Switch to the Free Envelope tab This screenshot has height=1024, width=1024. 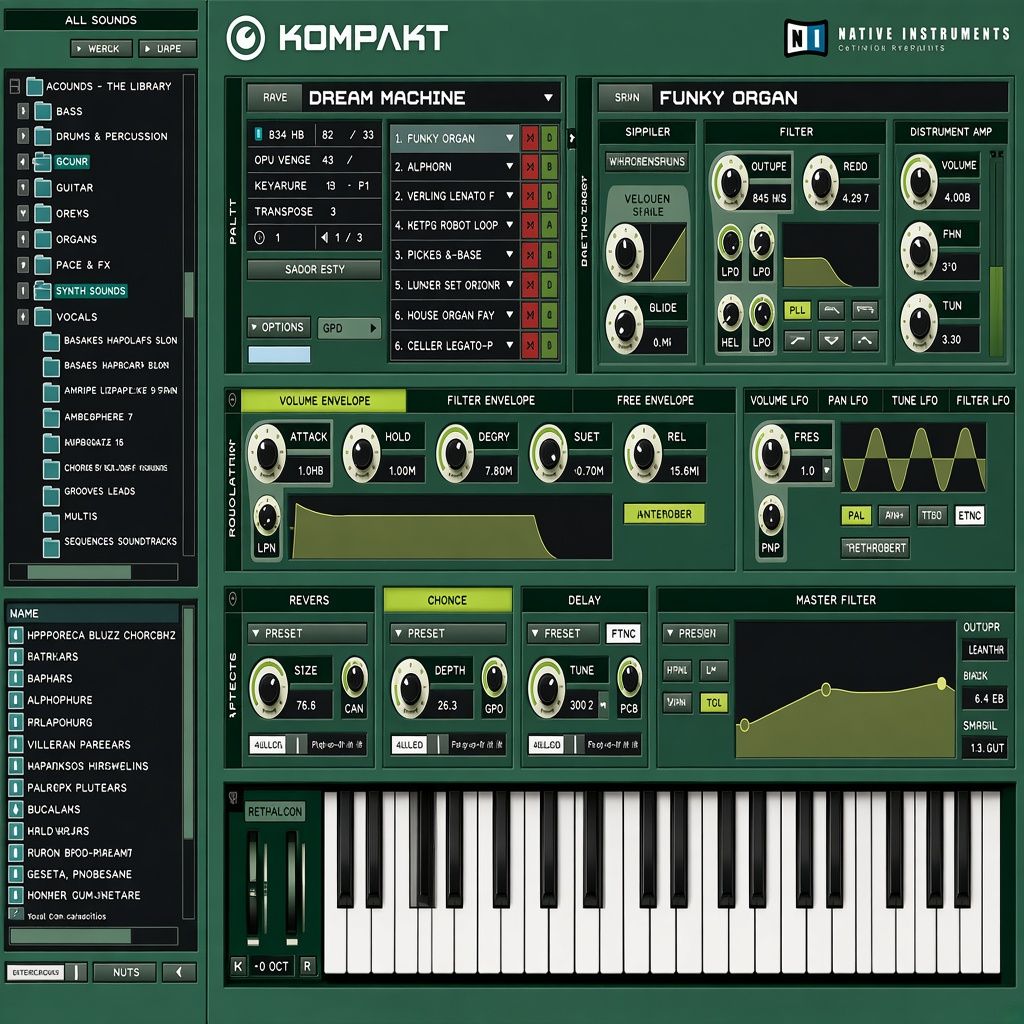(655, 400)
